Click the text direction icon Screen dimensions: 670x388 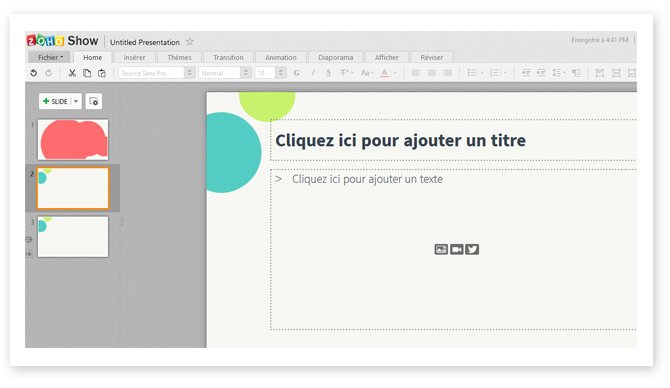point(576,73)
